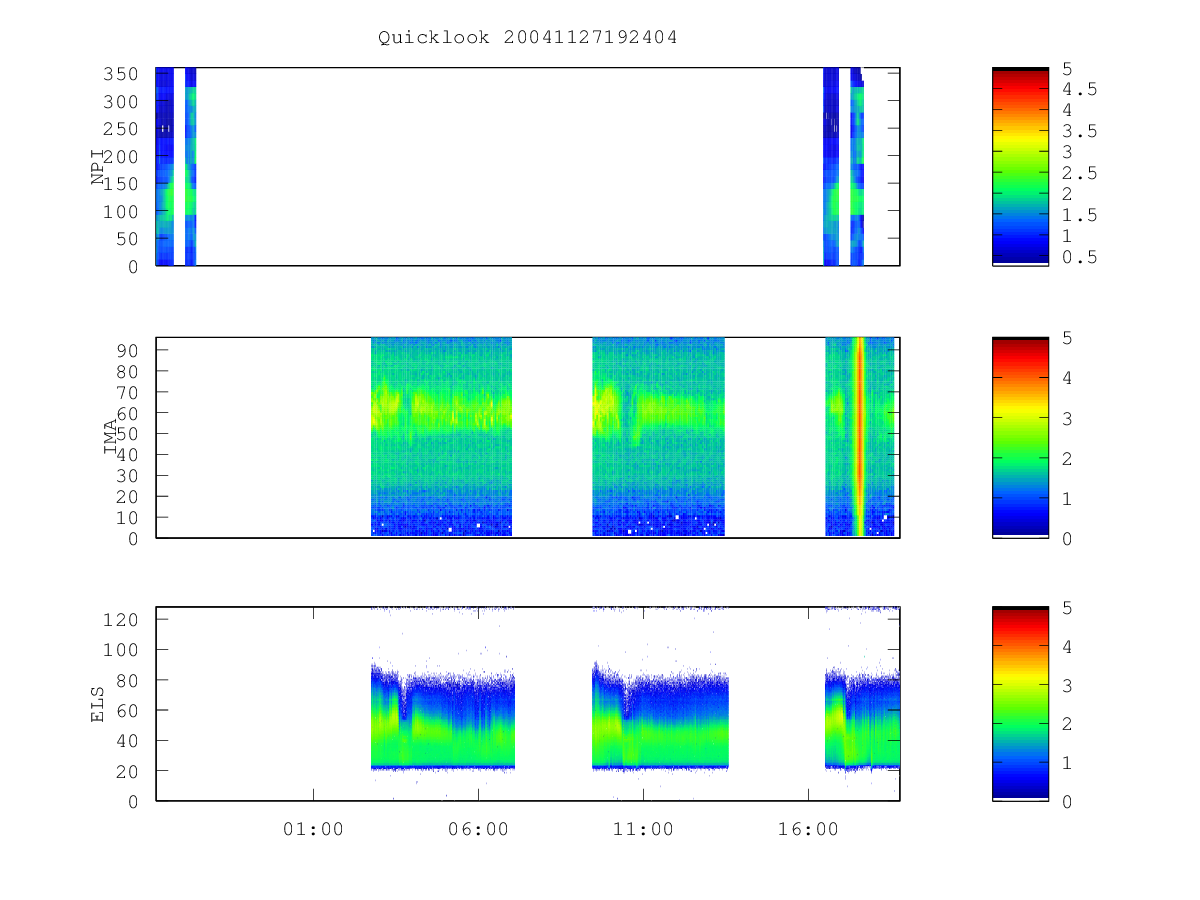Select the NPI y-axis label

tap(98, 167)
